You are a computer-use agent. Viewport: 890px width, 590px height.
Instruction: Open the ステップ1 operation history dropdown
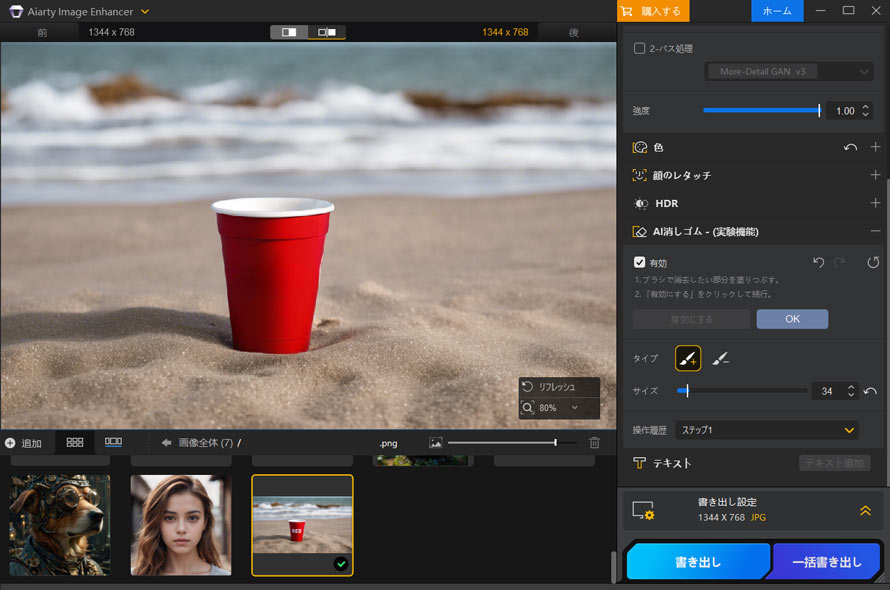[x=767, y=428]
